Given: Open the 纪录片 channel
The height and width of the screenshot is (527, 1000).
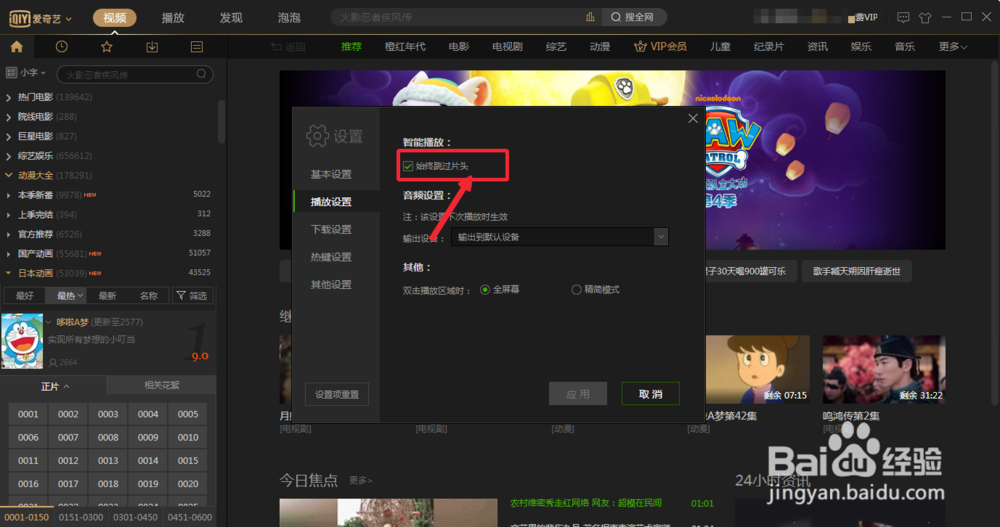Looking at the screenshot, I should (768, 47).
